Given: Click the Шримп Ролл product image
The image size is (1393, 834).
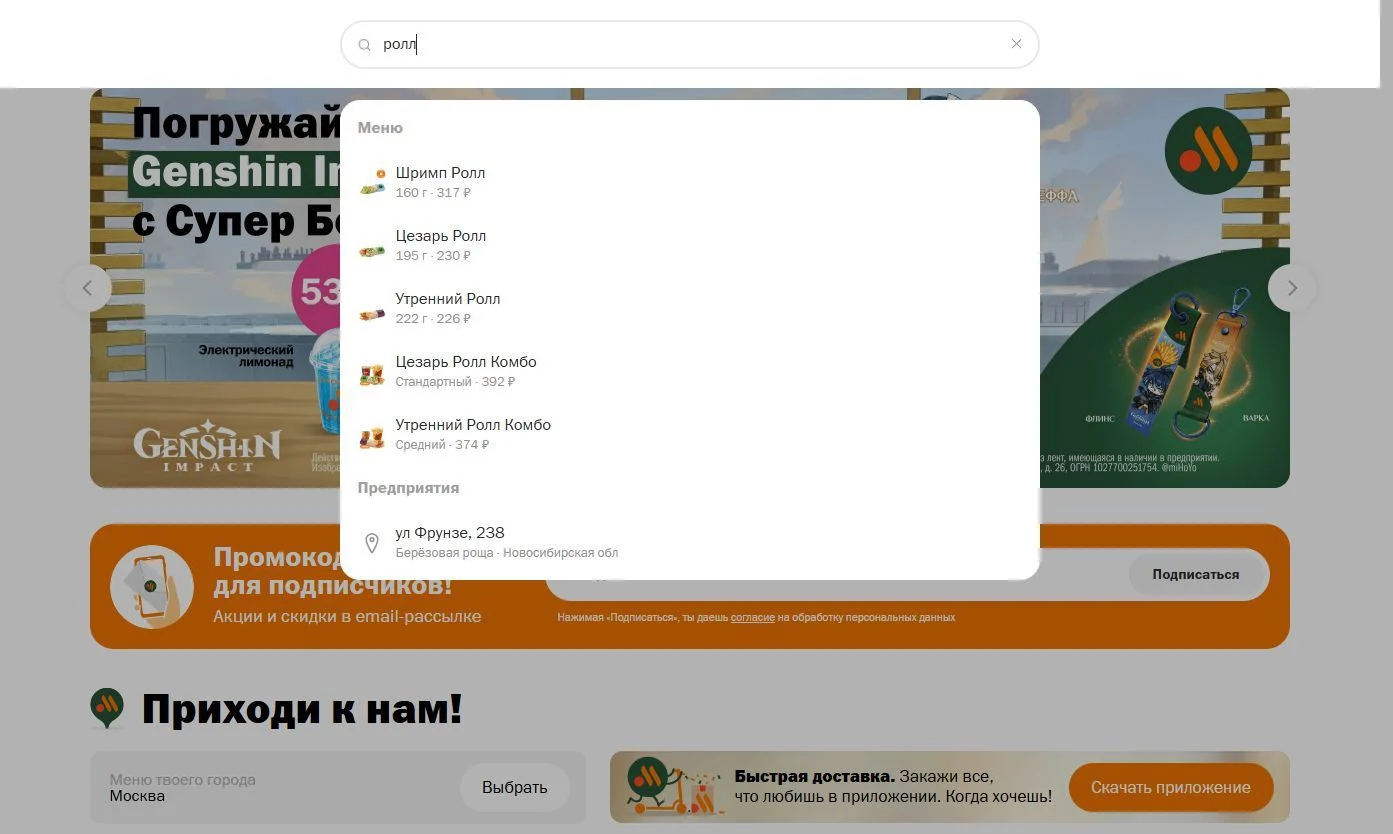Looking at the screenshot, I should (x=372, y=182).
